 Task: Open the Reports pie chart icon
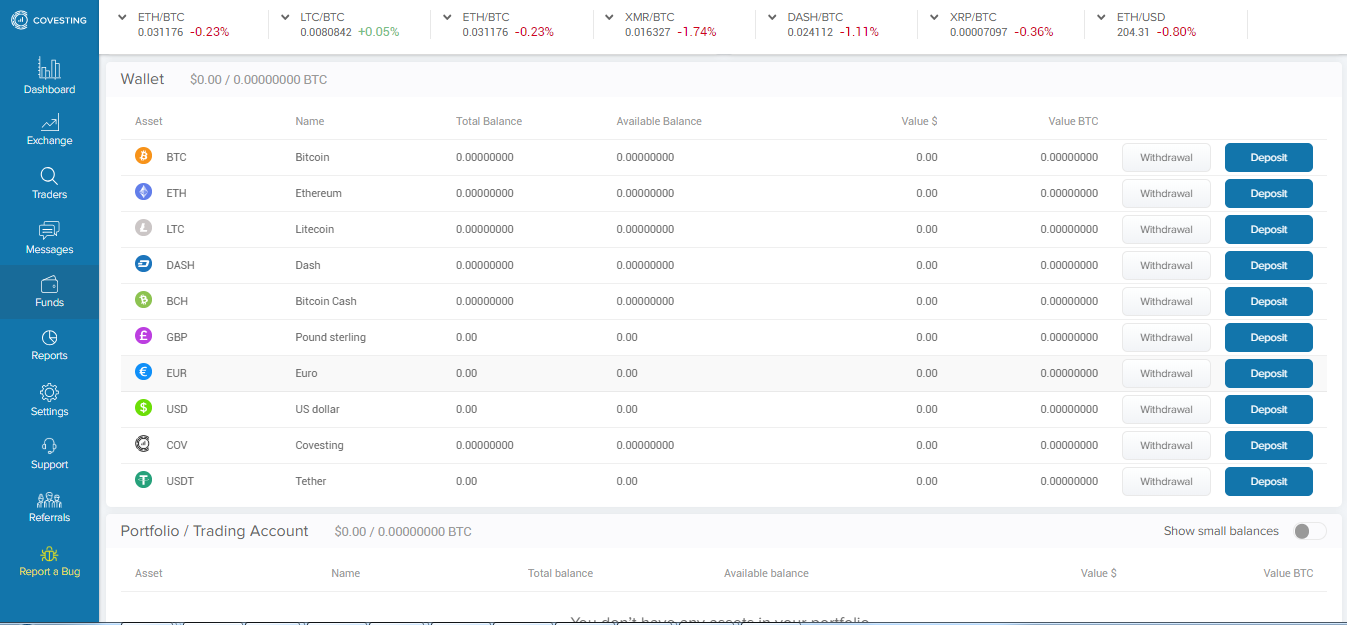click(49, 338)
